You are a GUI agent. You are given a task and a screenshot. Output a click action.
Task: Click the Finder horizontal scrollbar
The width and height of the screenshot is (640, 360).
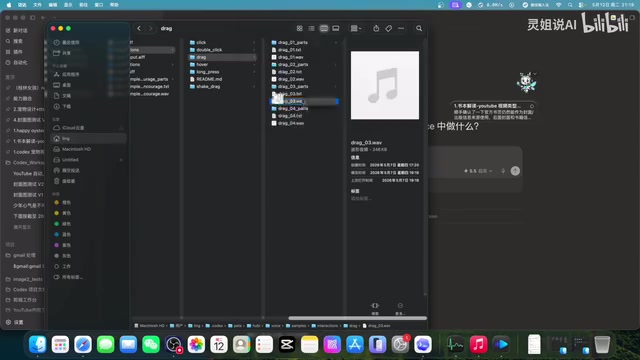358,318
